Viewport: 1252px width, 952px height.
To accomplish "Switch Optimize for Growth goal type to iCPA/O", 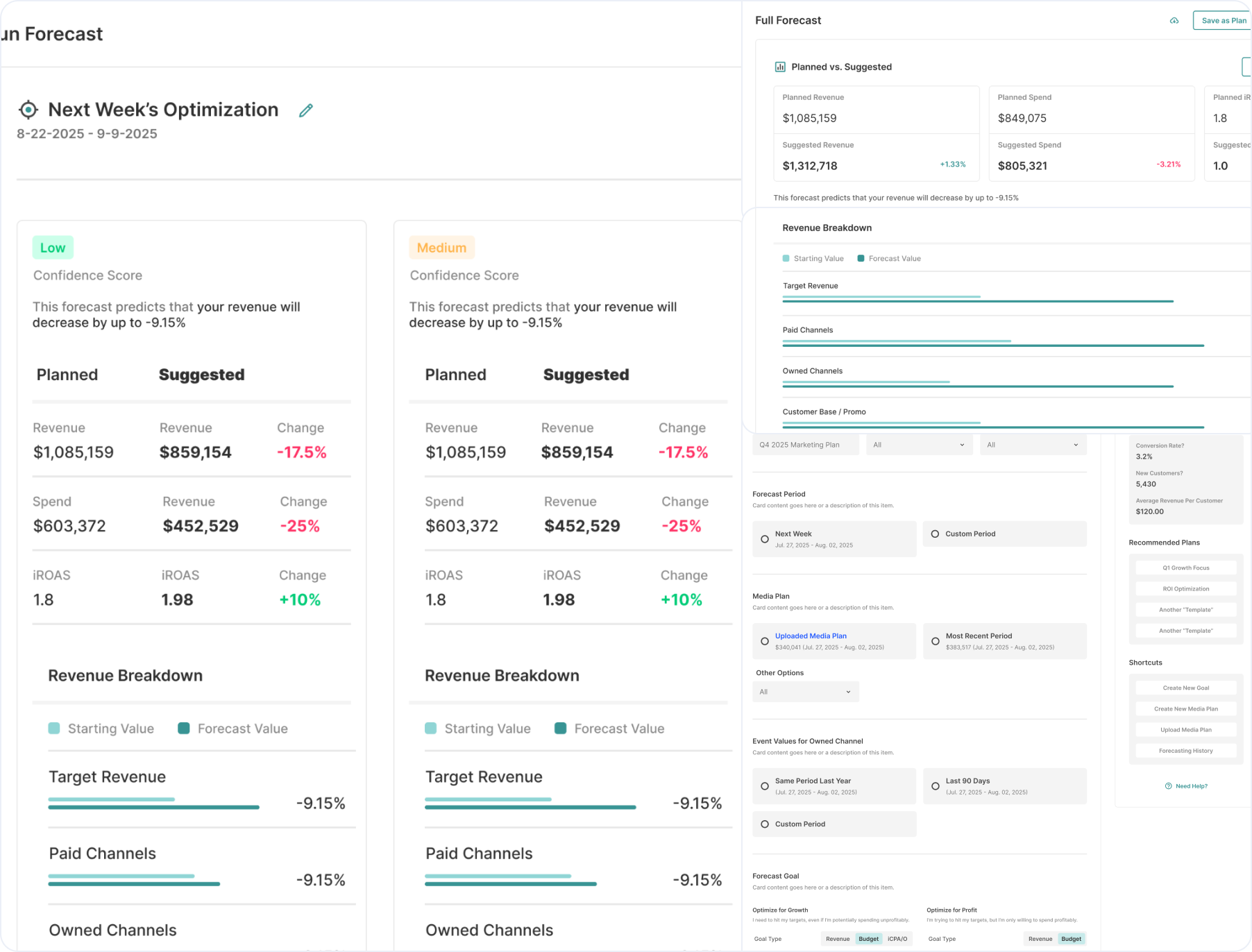I will (x=897, y=939).
